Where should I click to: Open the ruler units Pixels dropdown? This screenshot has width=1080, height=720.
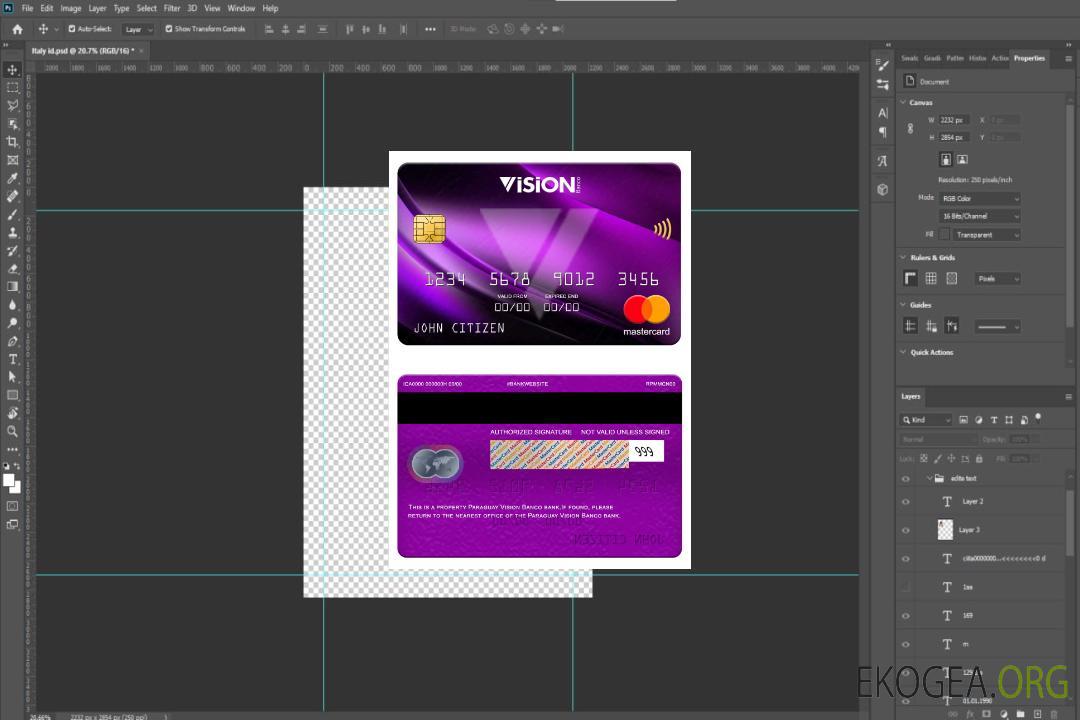[x=997, y=278]
